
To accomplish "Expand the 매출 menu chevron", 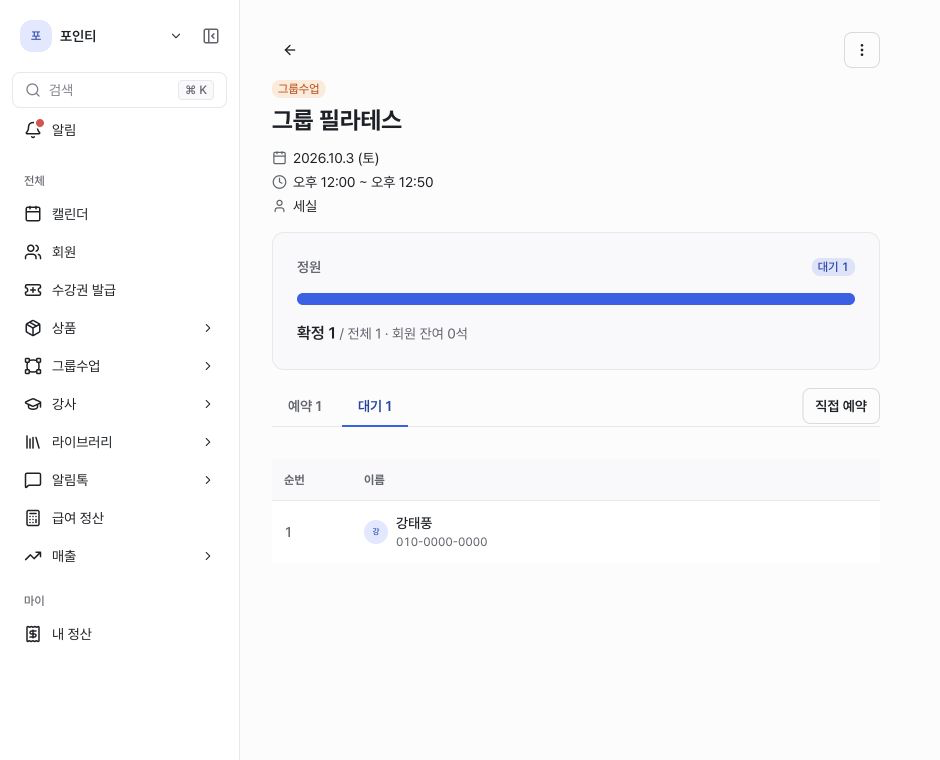I will [x=207, y=556].
